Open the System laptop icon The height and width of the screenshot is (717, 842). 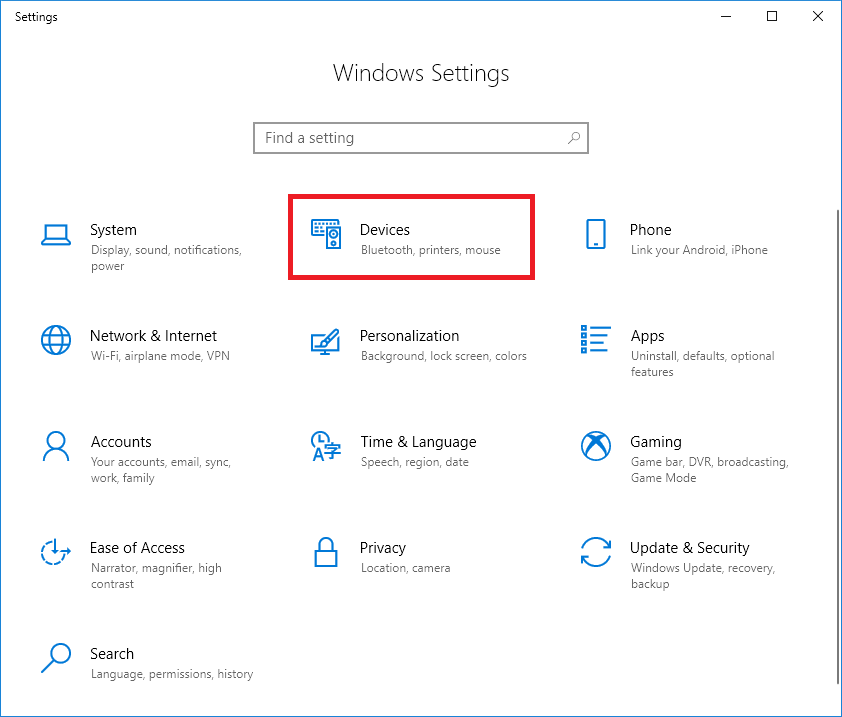[56, 235]
